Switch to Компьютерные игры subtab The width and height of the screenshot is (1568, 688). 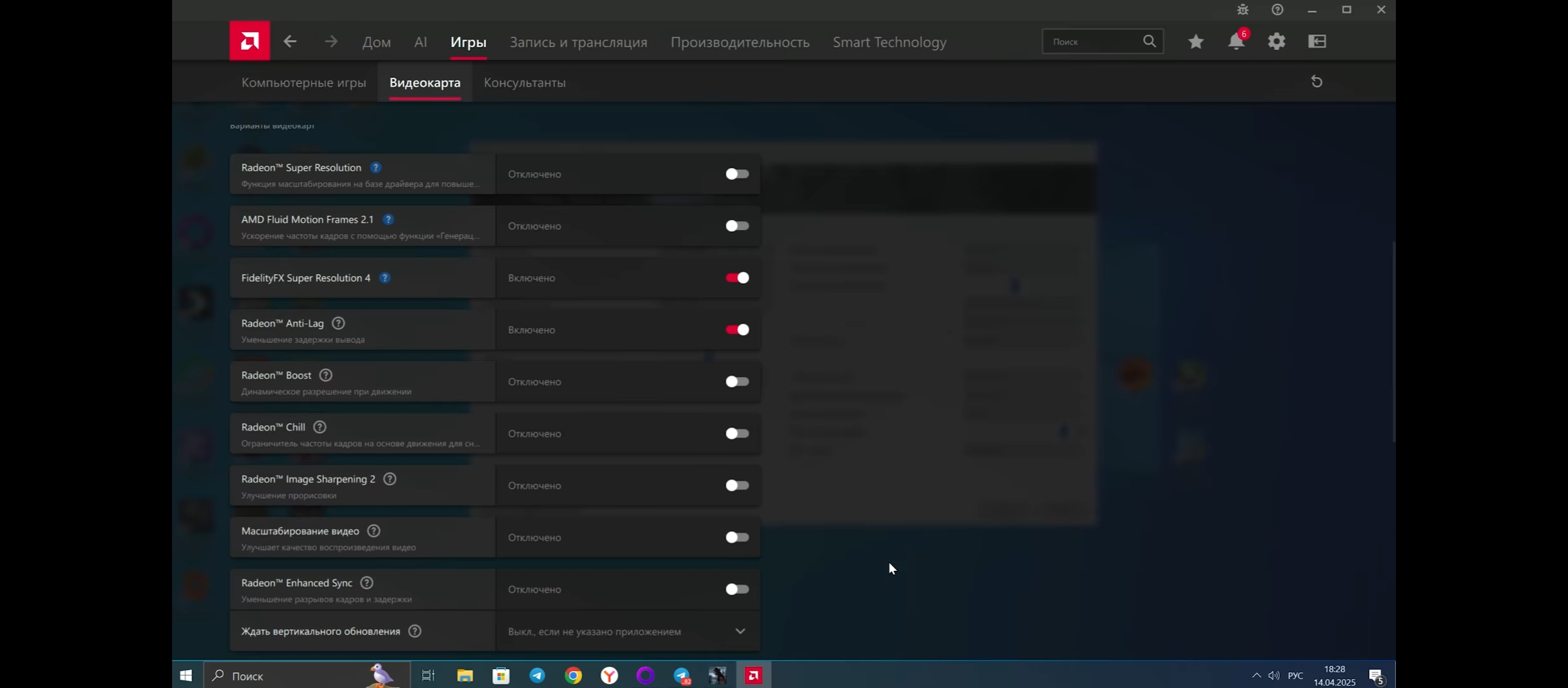(303, 82)
